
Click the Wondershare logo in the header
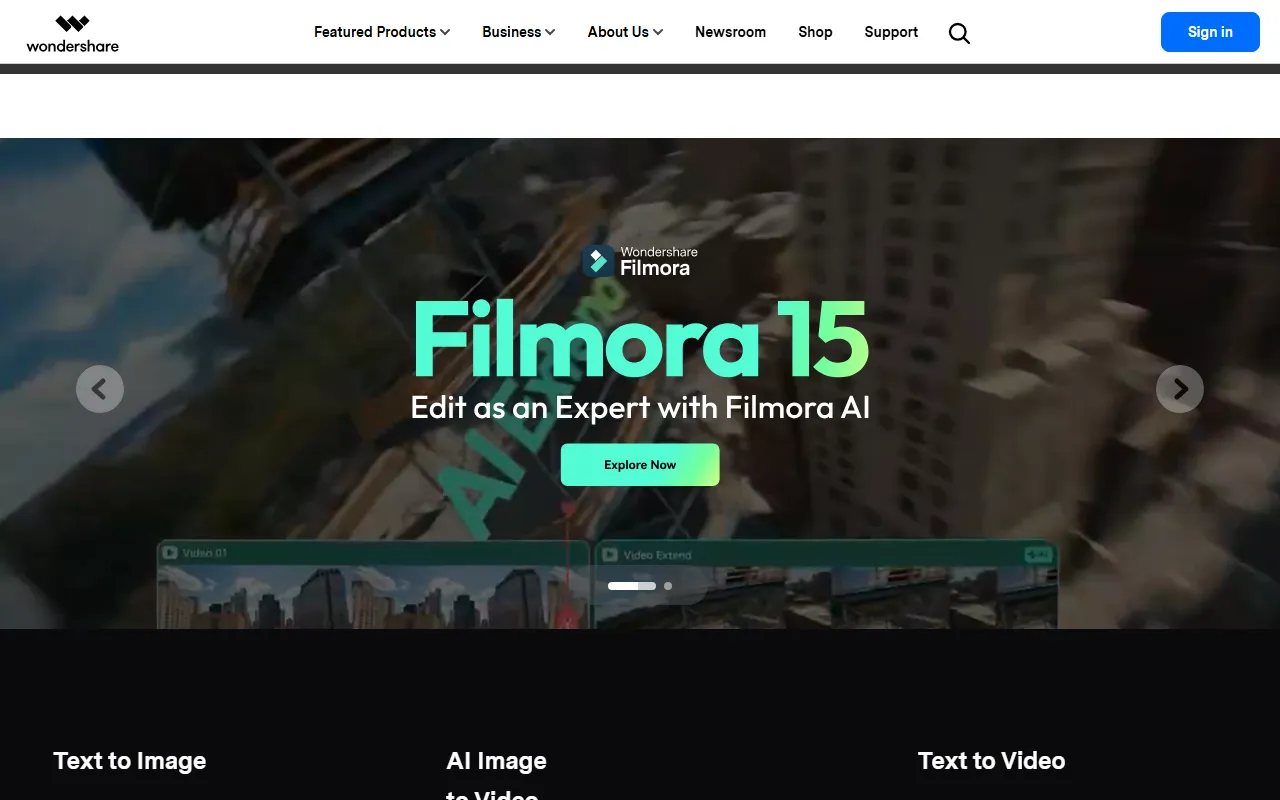[72, 33]
